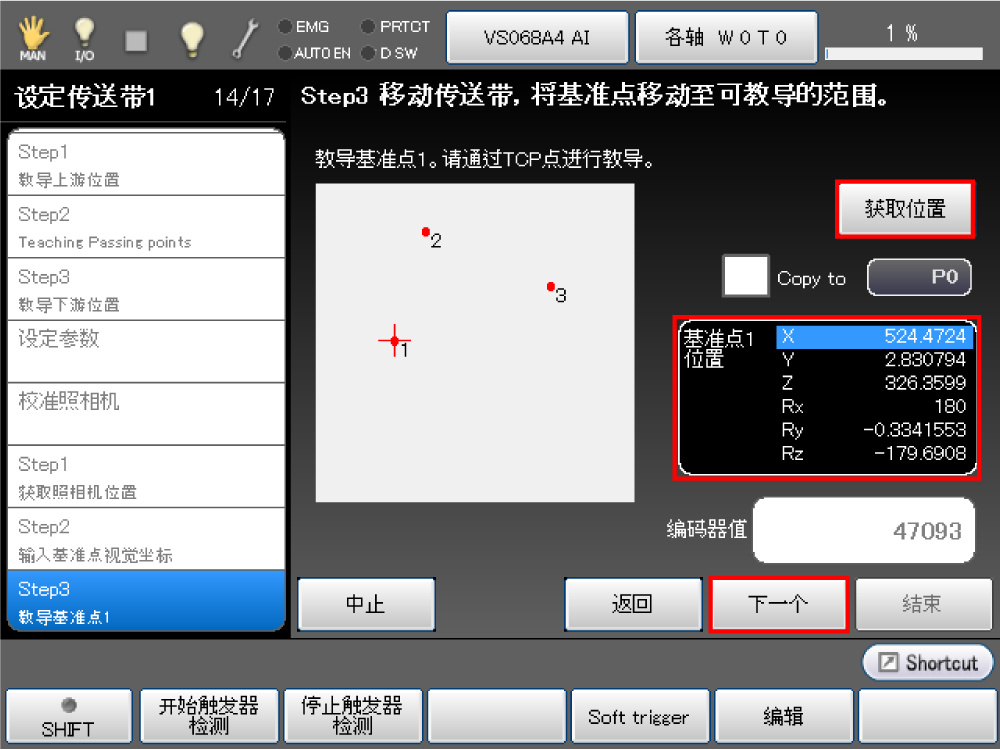Open the I/O lamp icon
Viewport: 1000px width, 750px height.
click(84, 38)
